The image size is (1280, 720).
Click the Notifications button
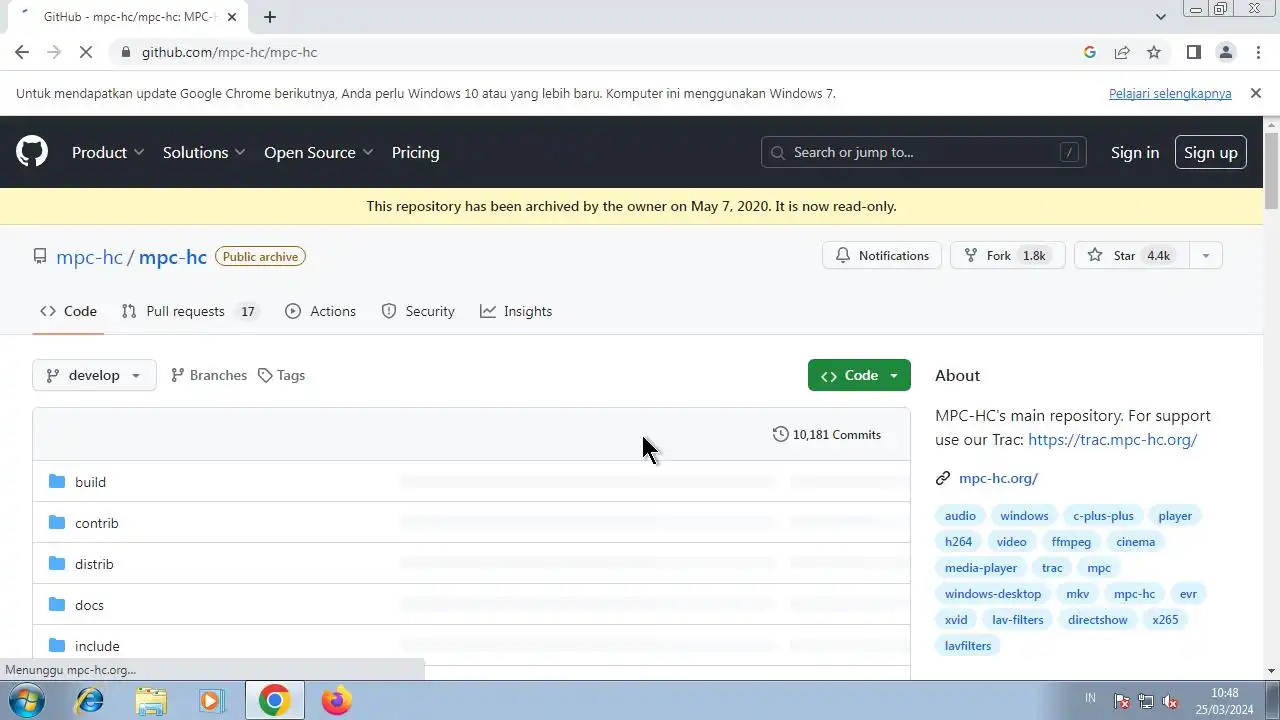click(x=882, y=256)
